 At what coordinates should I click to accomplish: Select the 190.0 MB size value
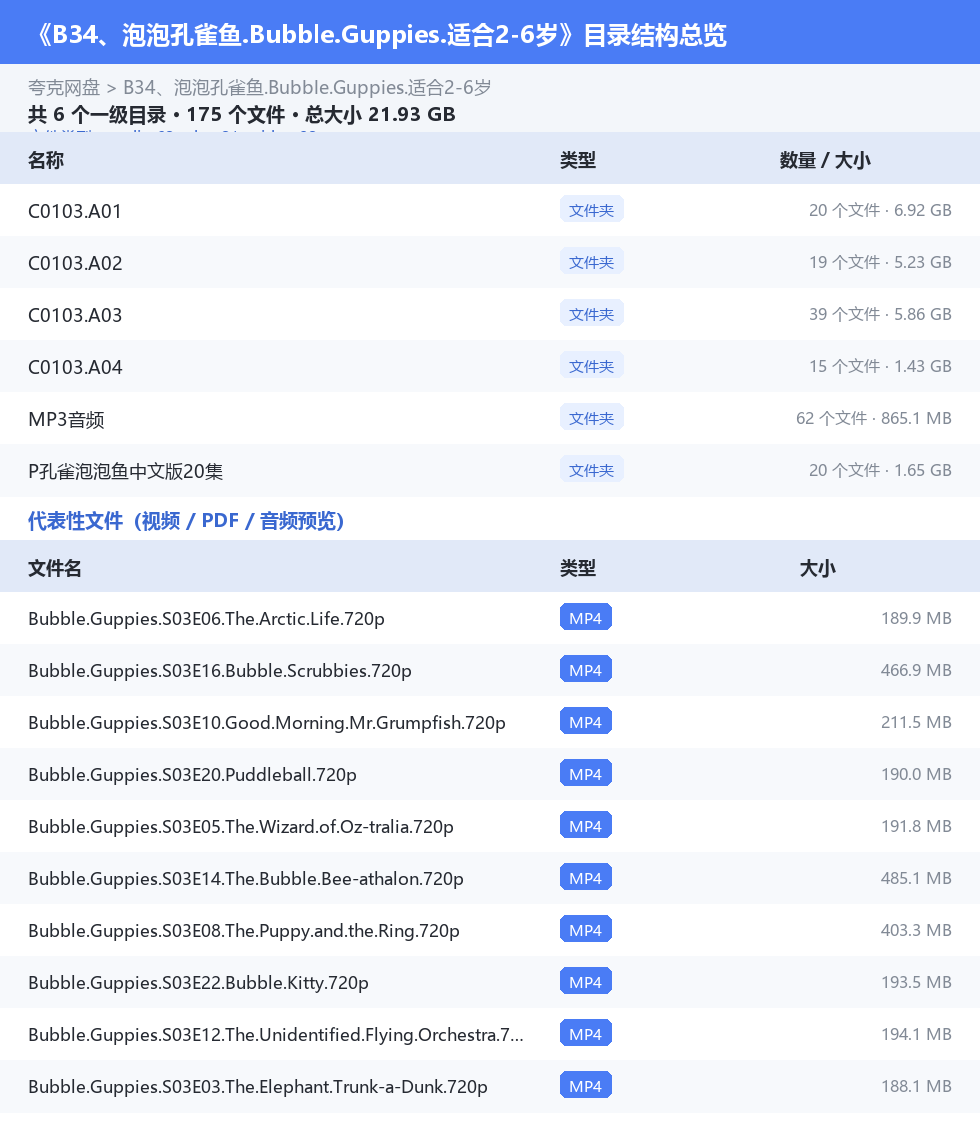coord(916,774)
